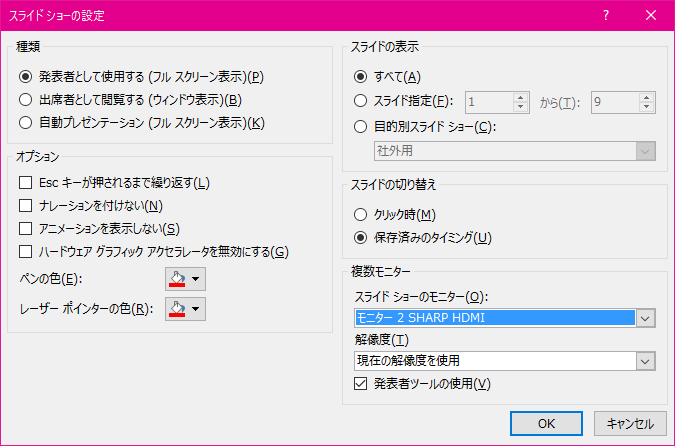
Task: Open the laser pointer color picker
Action: (x=185, y=309)
